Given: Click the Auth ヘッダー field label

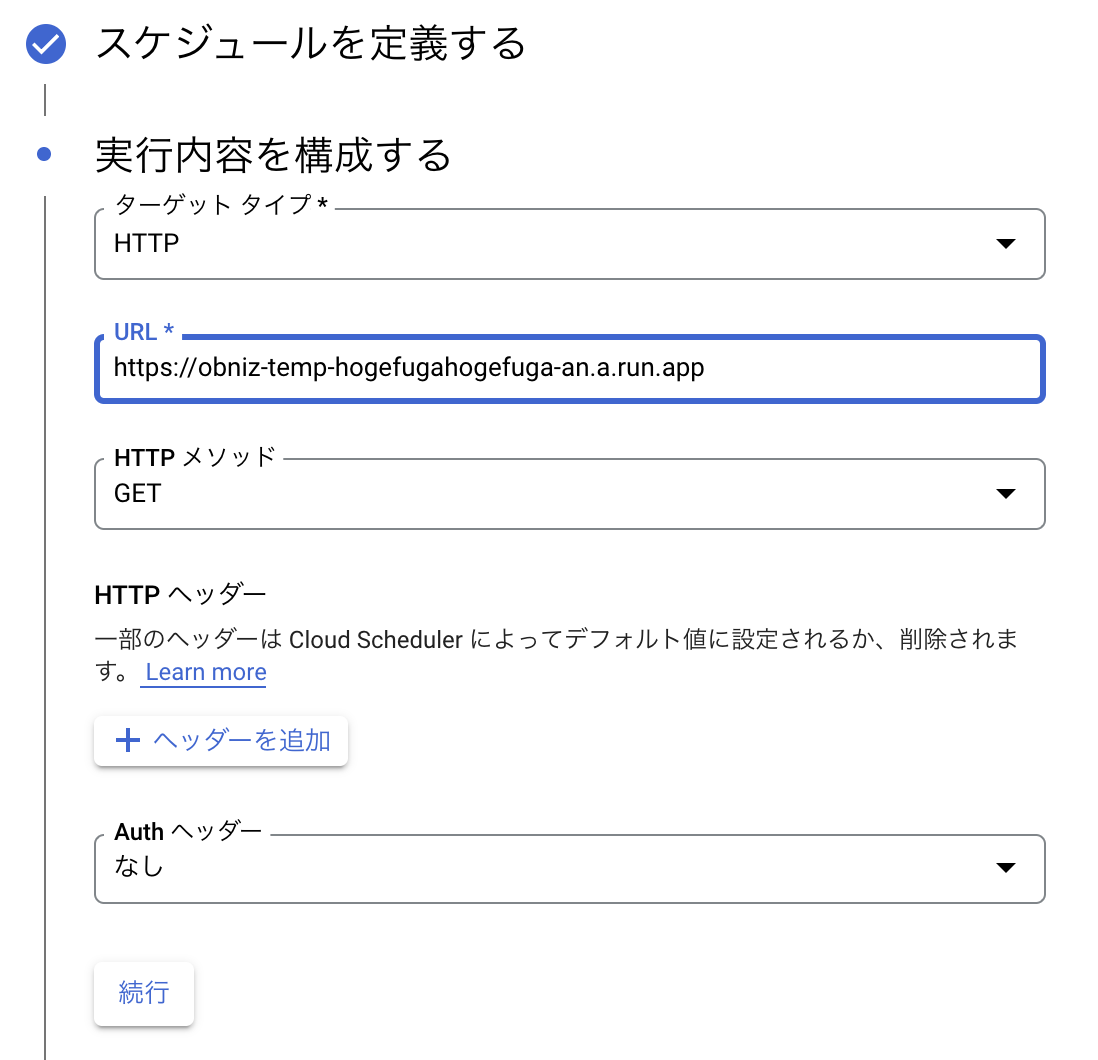Looking at the screenshot, I should (188, 831).
